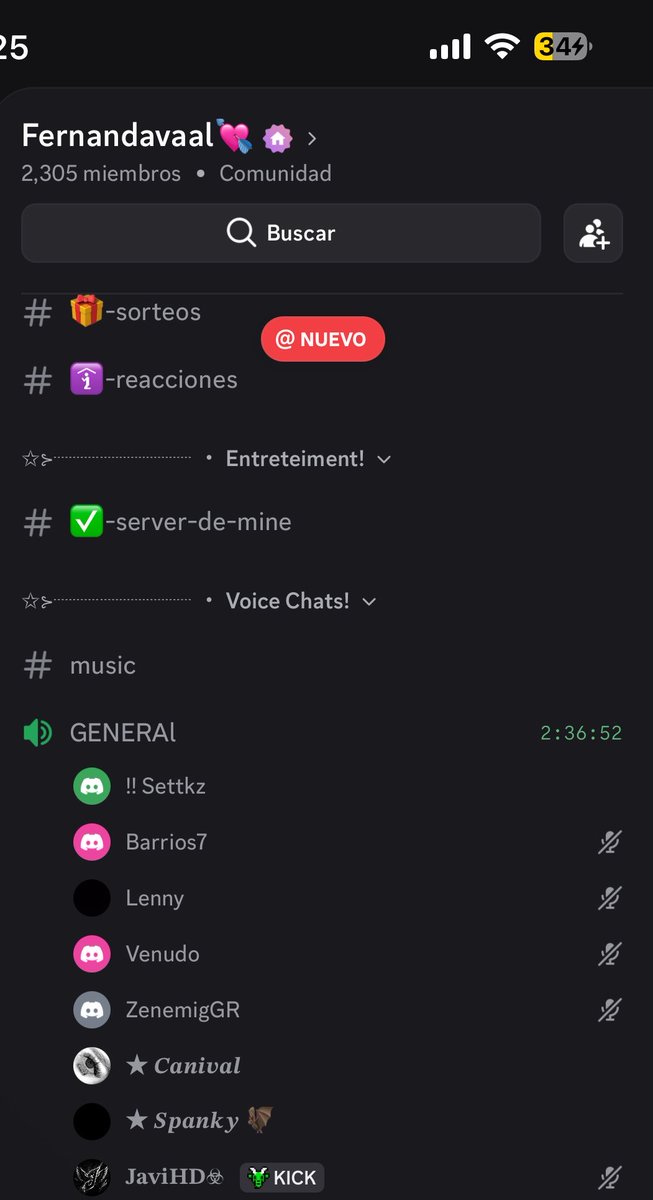
Task: Collapse the Entreteiment! category
Action: pos(308,459)
